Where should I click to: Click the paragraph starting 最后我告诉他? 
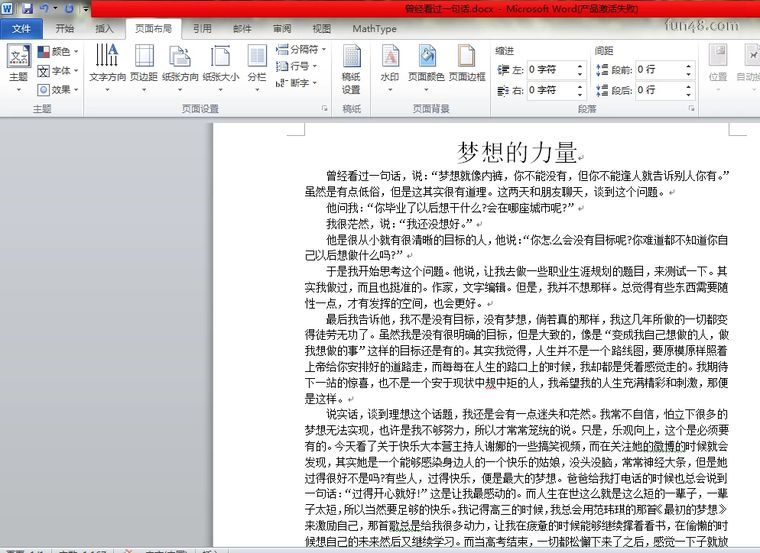(517, 359)
